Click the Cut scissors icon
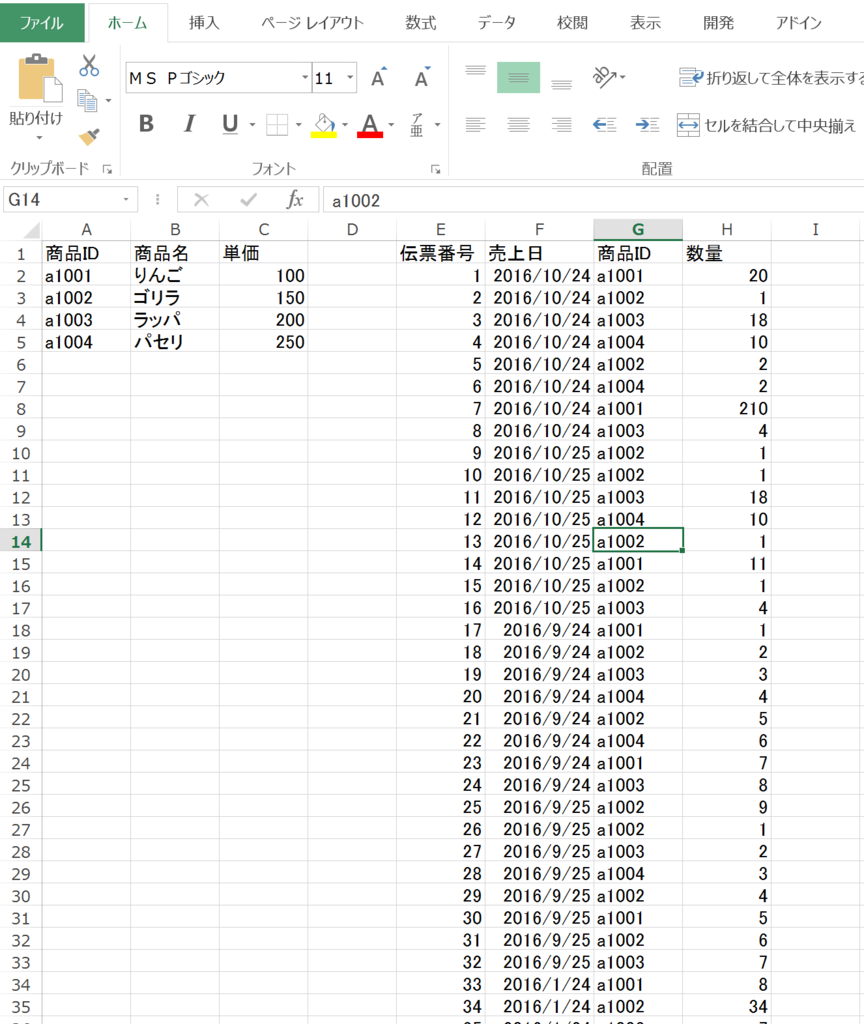The width and height of the screenshot is (864, 1024). (x=89, y=65)
